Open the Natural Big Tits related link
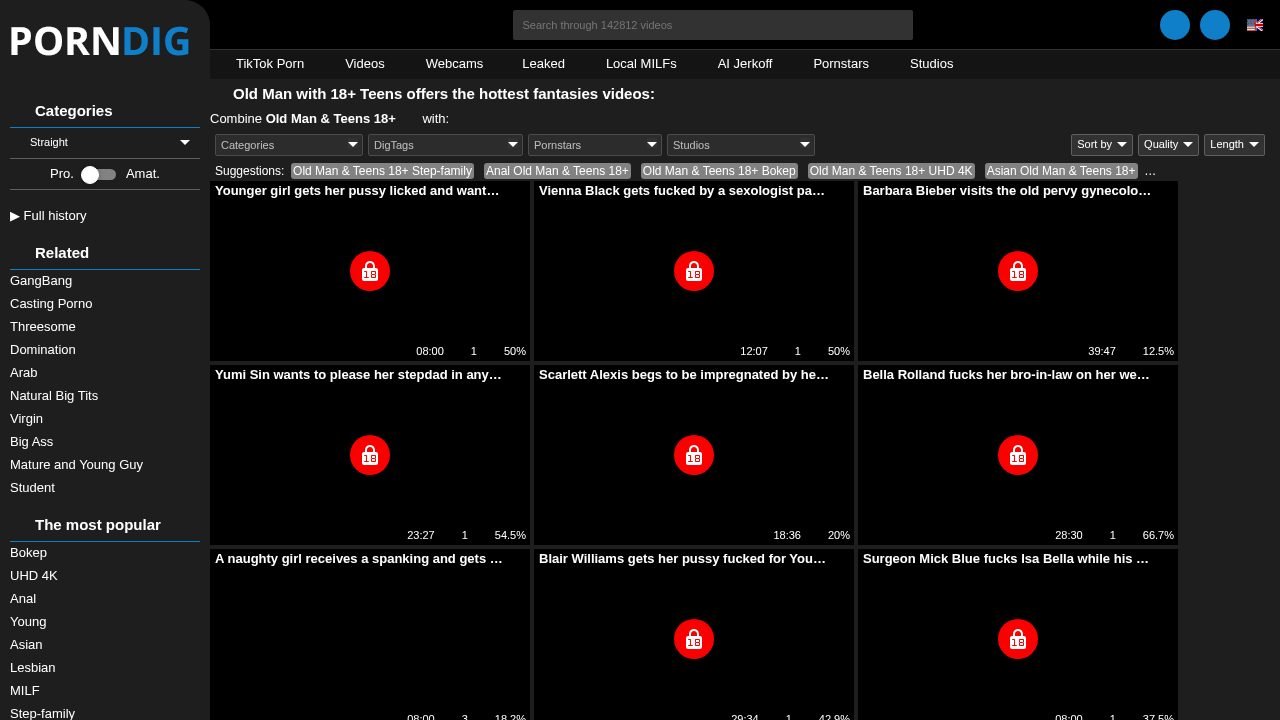Viewport: 1280px width, 720px height. point(54,396)
